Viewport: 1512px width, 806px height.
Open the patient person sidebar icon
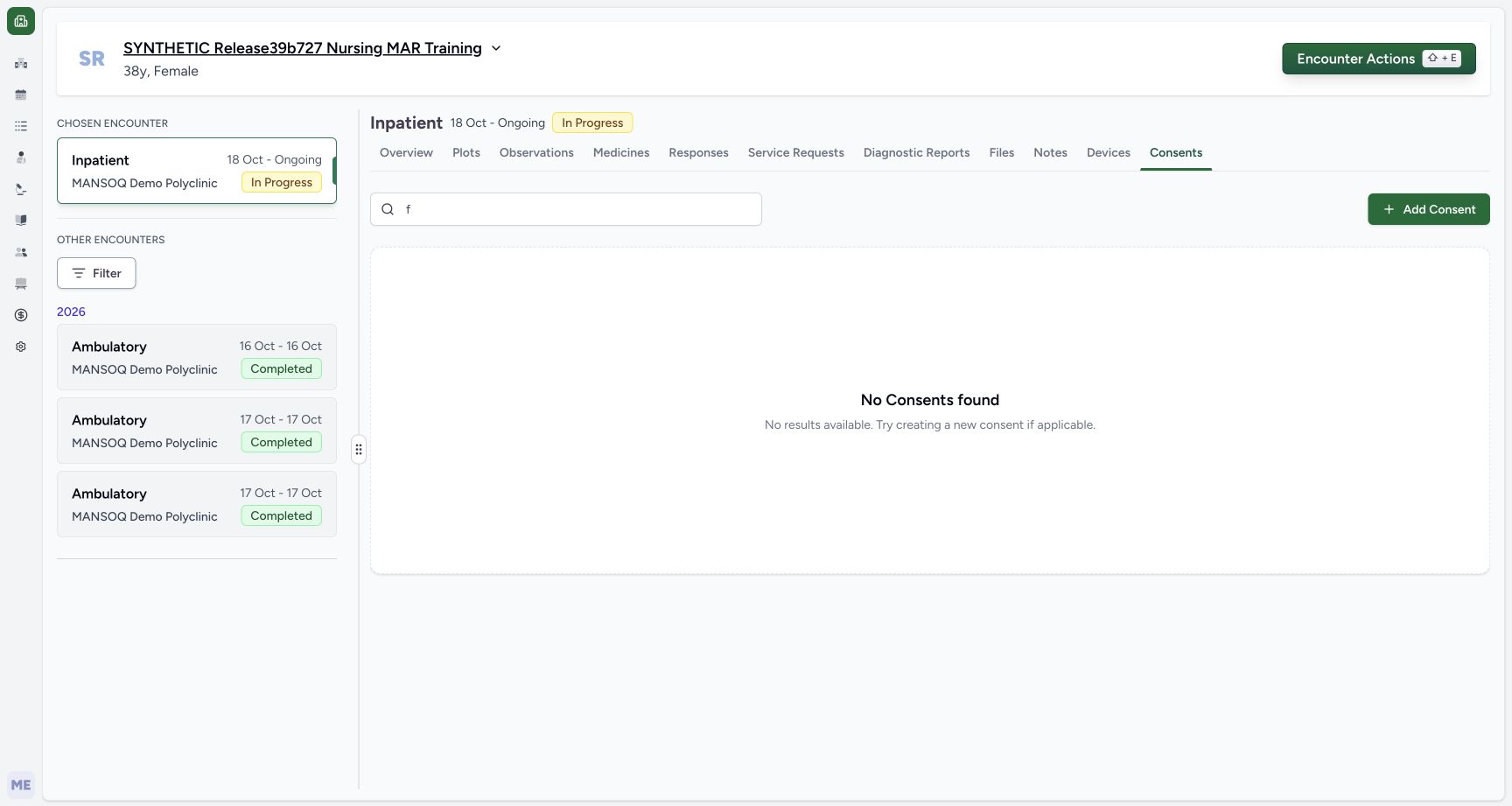click(x=21, y=158)
